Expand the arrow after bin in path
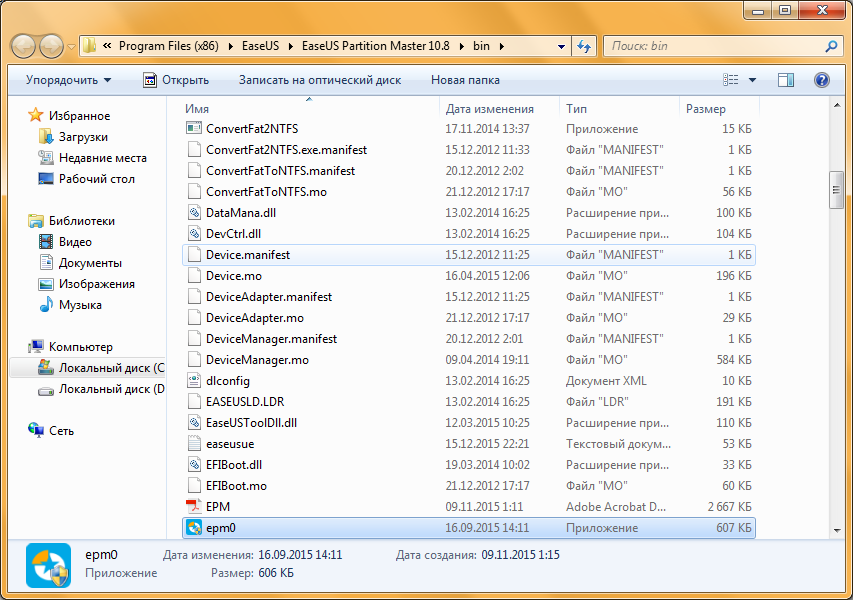The width and height of the screenshot is (853, 600). point(502,46)
